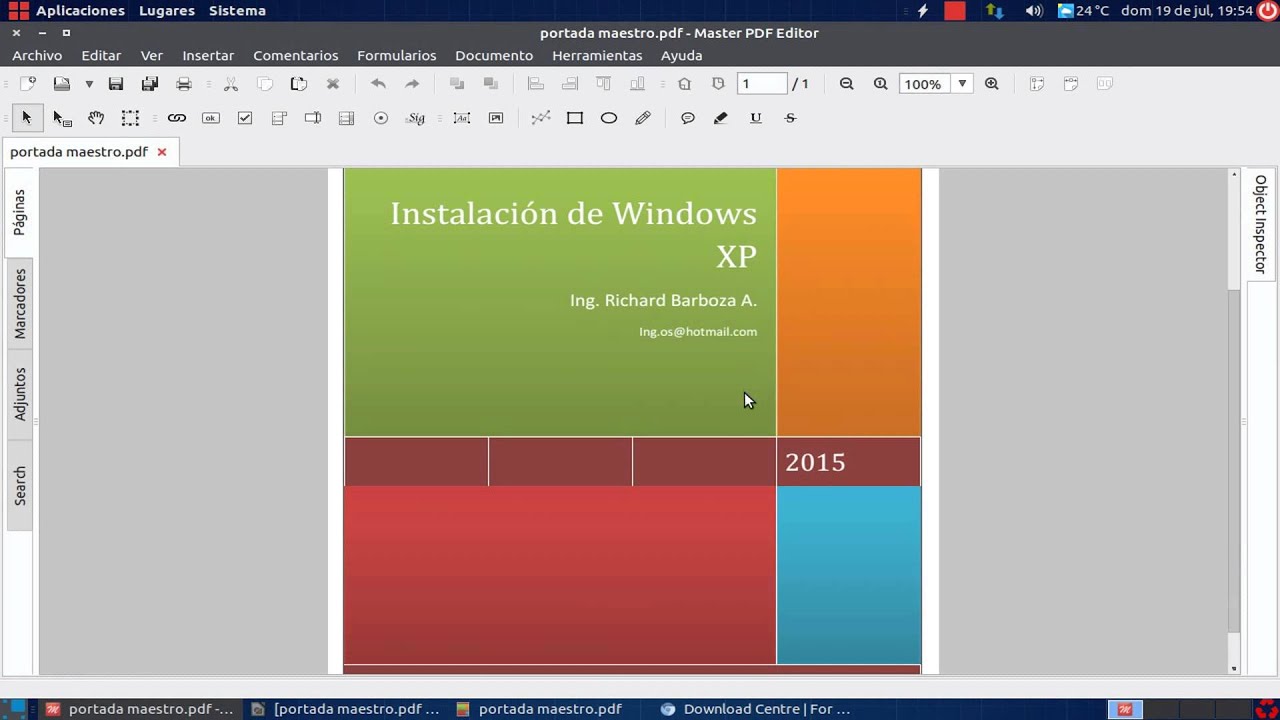Viewport: 1280px width, 720px height.
Task: Open the Comentarios menu
Action: click(296, 55)
